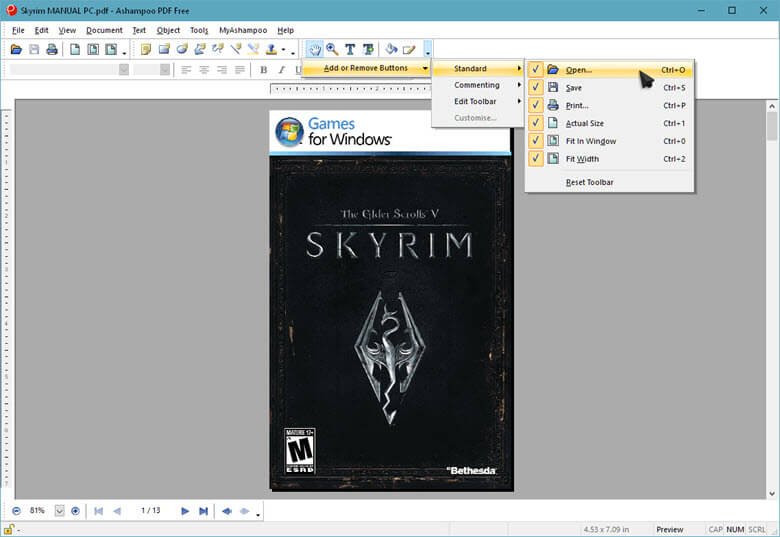Click the Italic formatting button
This screenshot has width=780, height=537.
281,70
